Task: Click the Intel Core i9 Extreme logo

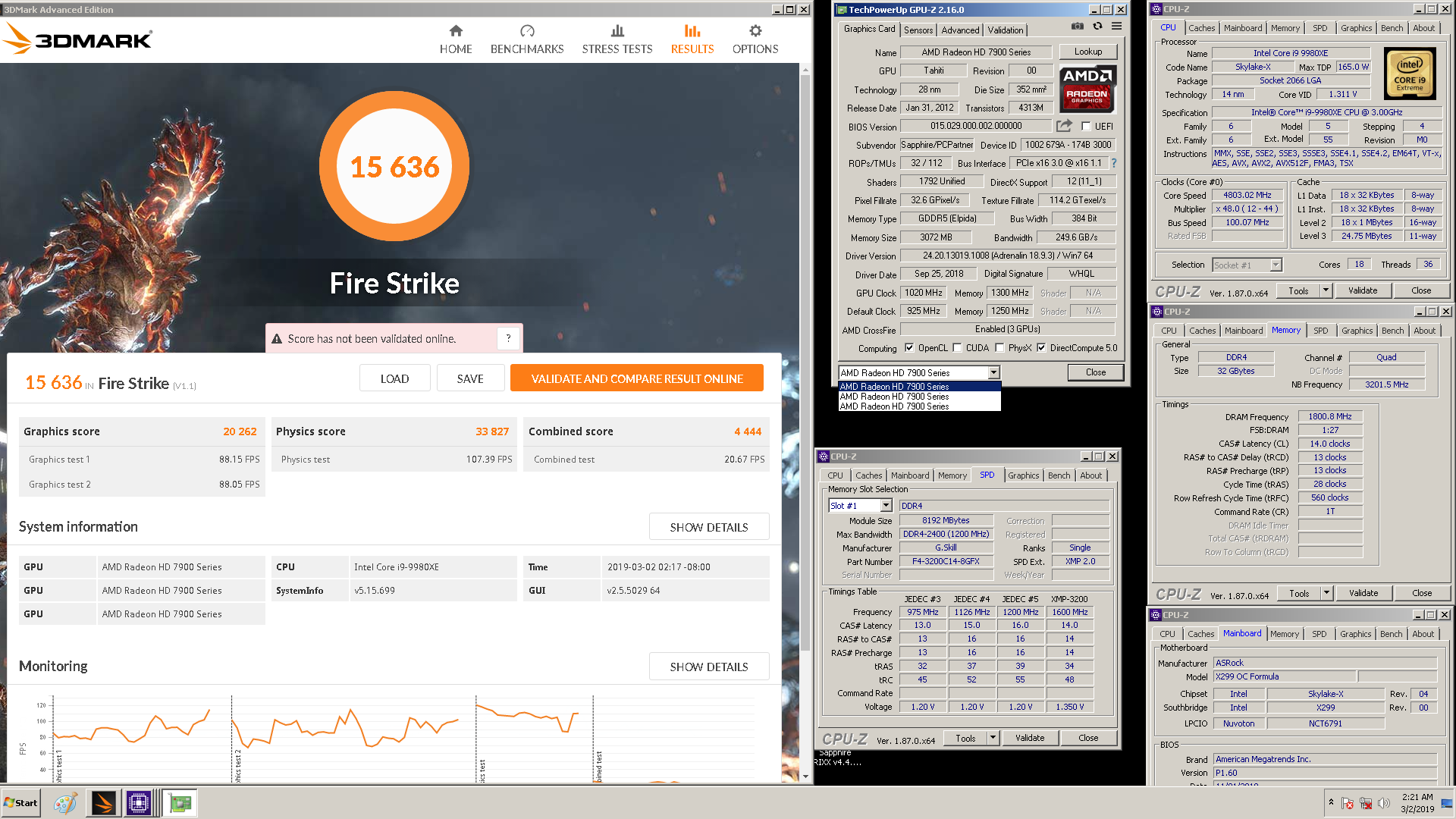Action: (x=1410, y=74)
